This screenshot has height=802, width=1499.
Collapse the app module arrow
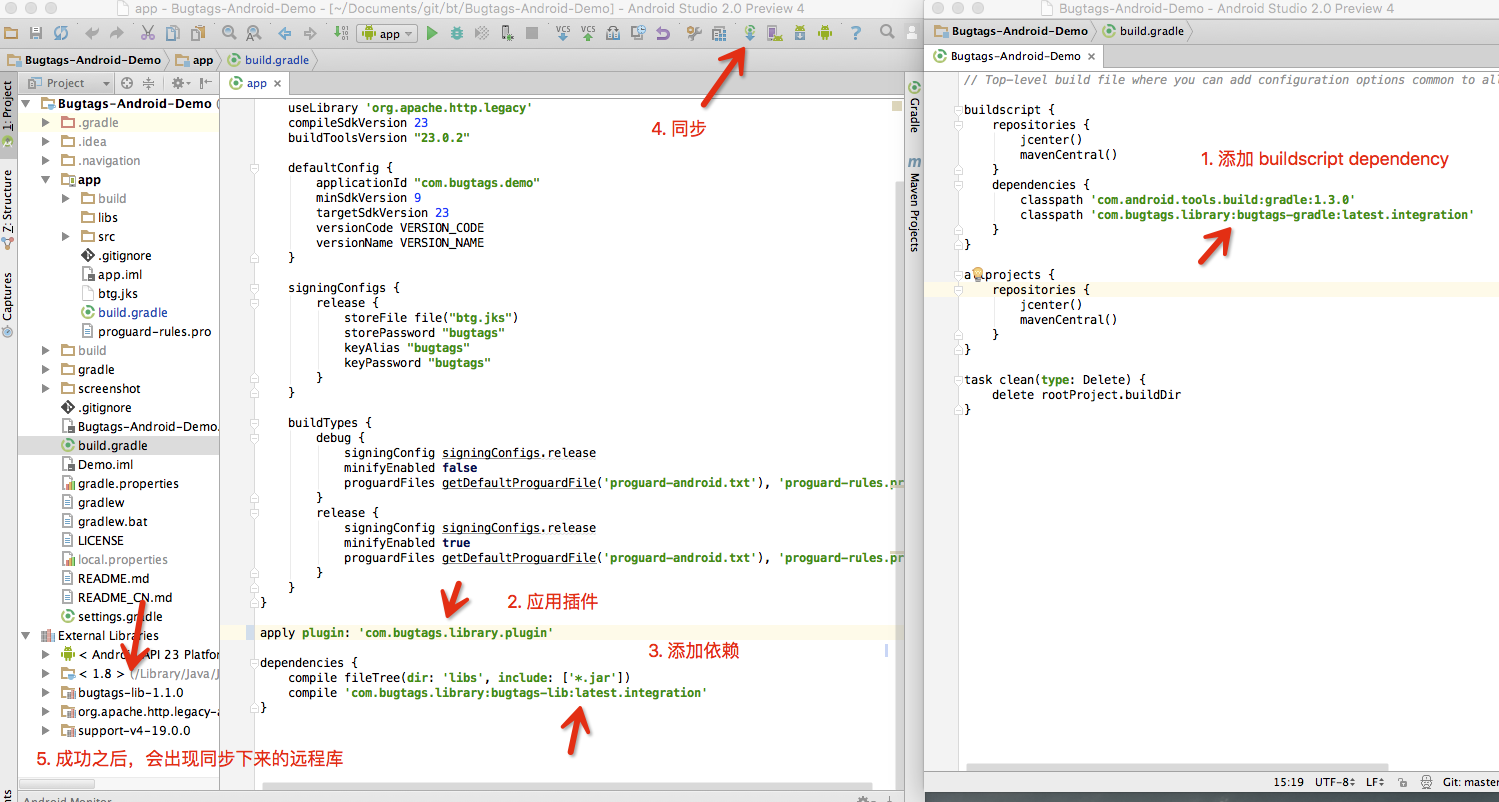coord(46,180)
